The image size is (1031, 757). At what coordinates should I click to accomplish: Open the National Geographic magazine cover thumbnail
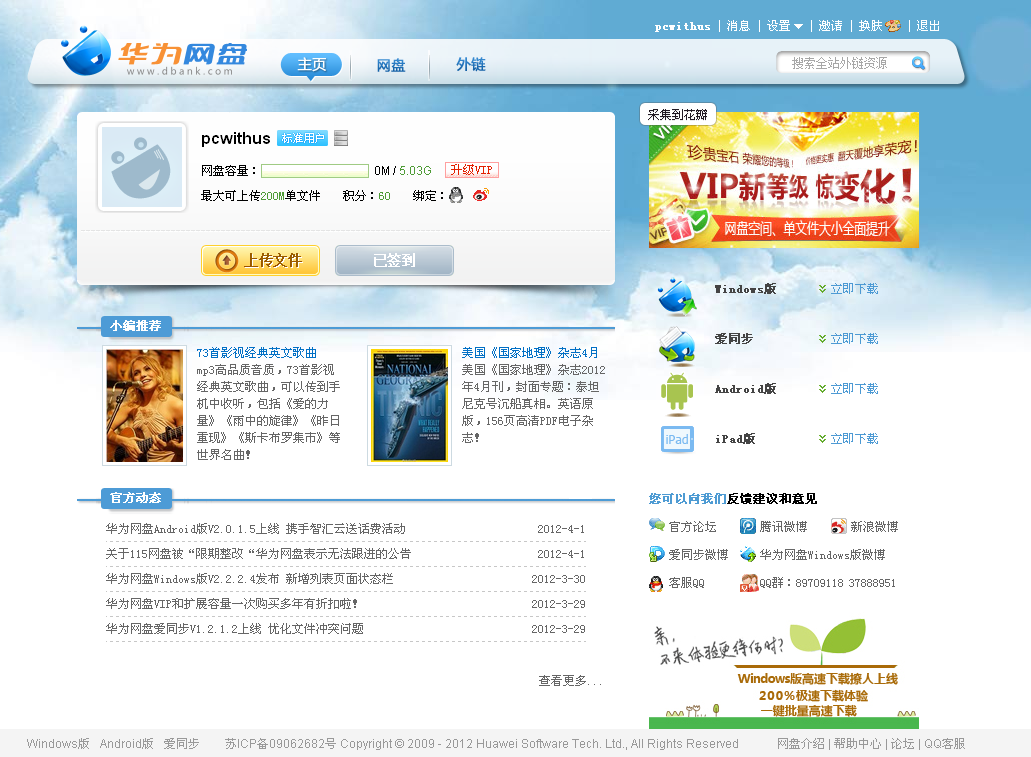409,405
